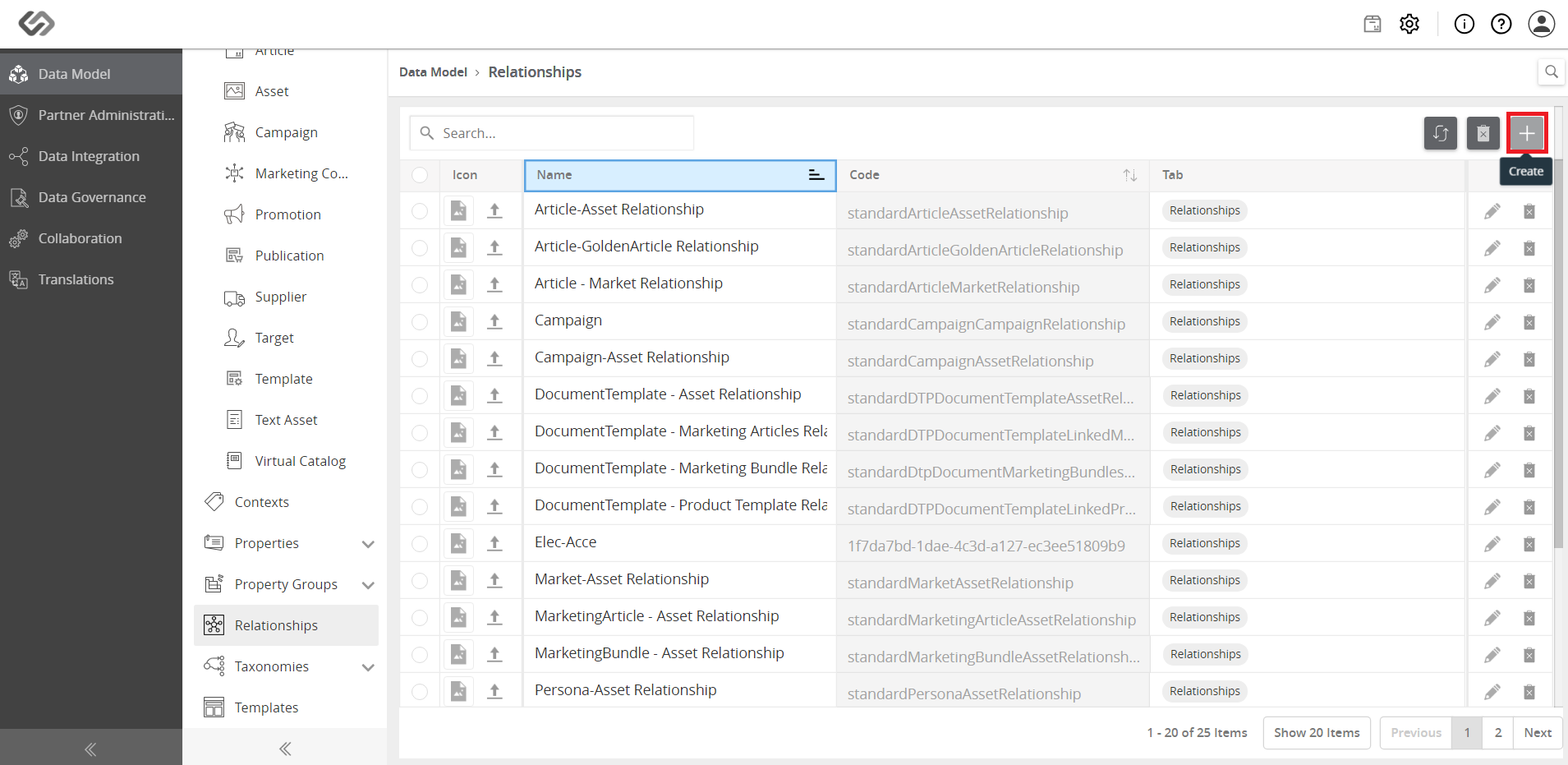1568x765 pixels.
Task: Select the Campaign row radio
Action: [x=420, y=322]
